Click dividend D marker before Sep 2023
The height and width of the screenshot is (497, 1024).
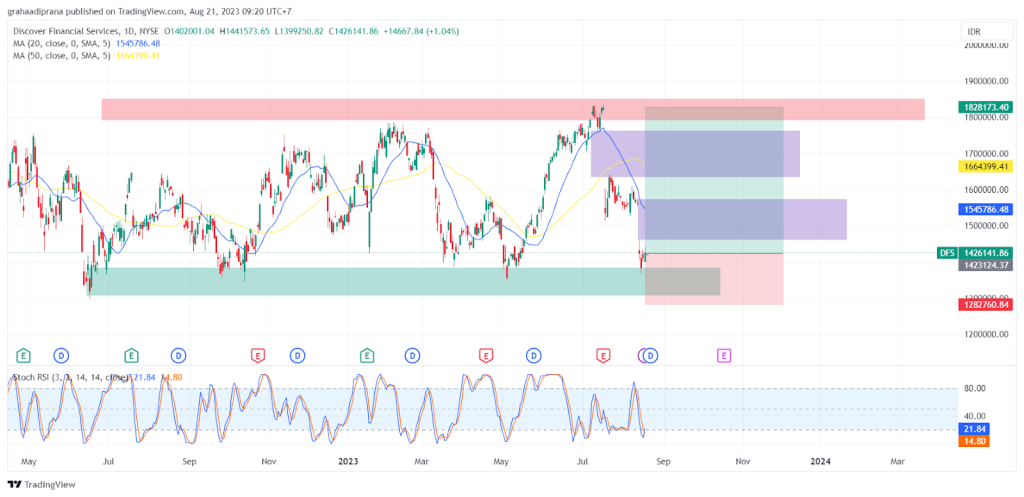[x=651, y=355]
